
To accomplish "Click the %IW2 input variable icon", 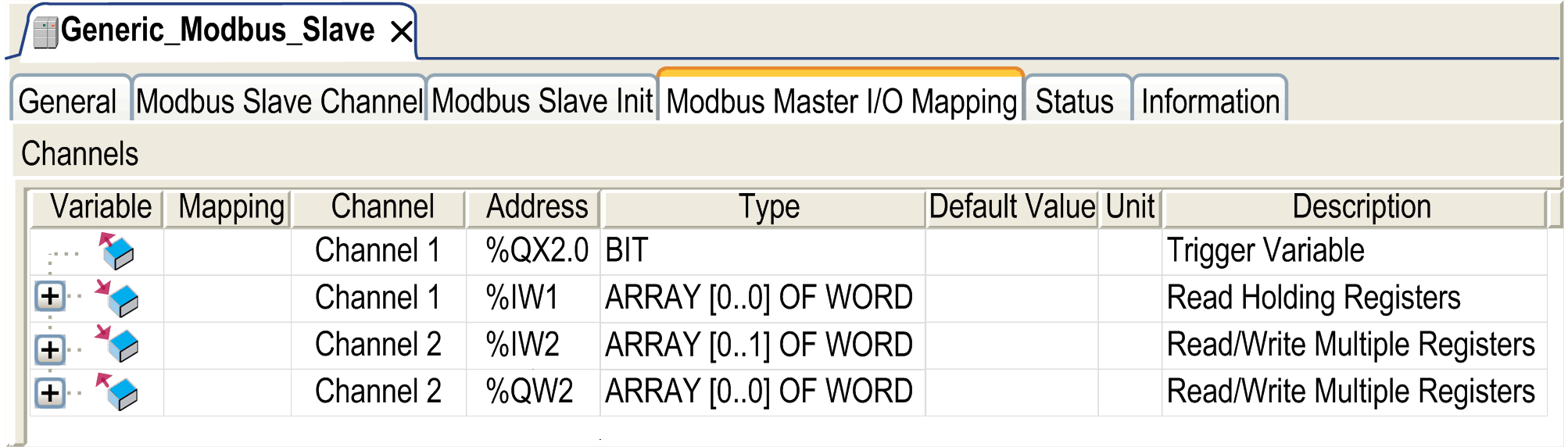I will (x=117, y=345).
